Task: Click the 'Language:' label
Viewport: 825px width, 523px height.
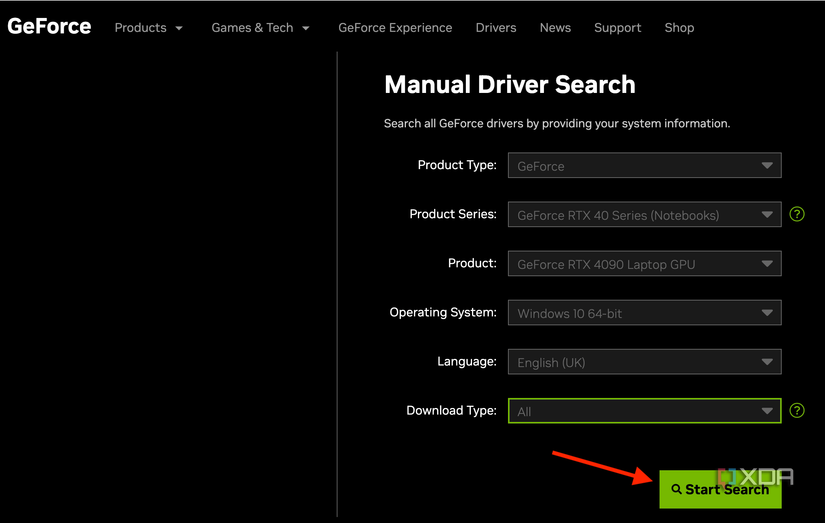Action: pyautogui.click(x=467, y=361)
